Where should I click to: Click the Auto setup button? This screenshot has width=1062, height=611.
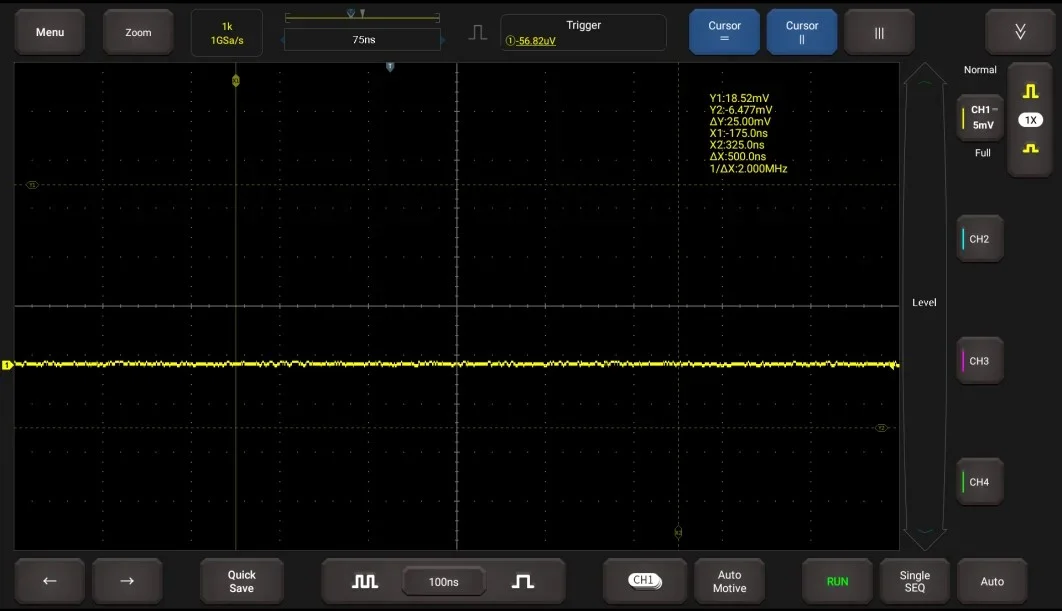(992, 581)
